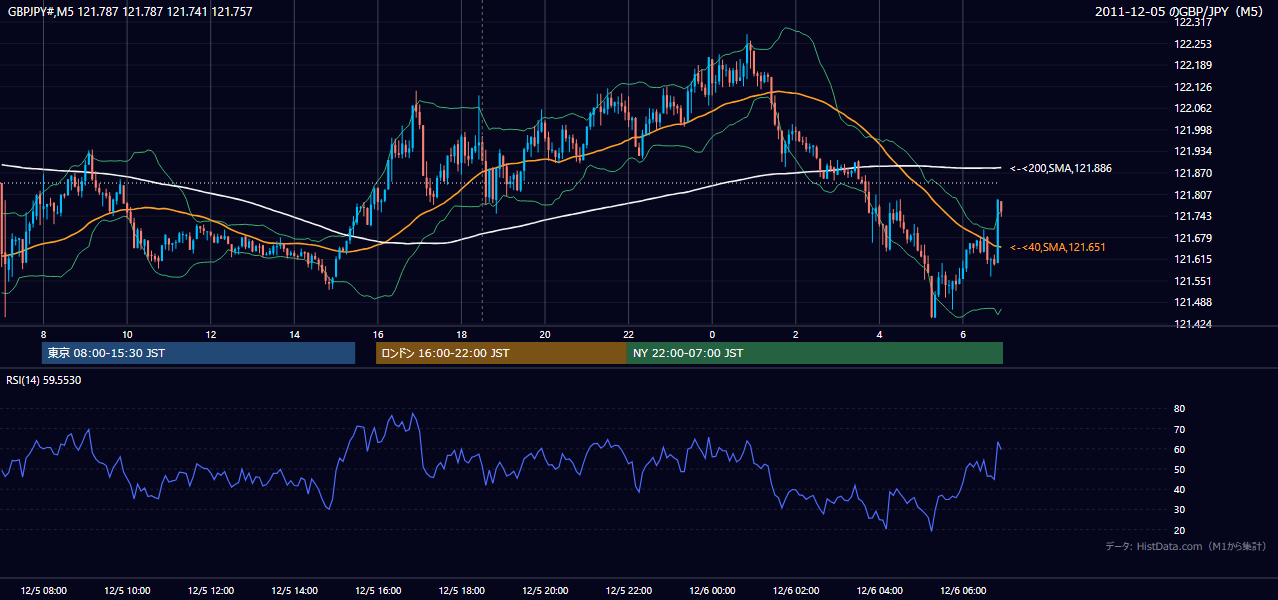Viewport: 1278px width, 600px height.
Task: Click RSI scale value 50
Action: point(1179,470)
